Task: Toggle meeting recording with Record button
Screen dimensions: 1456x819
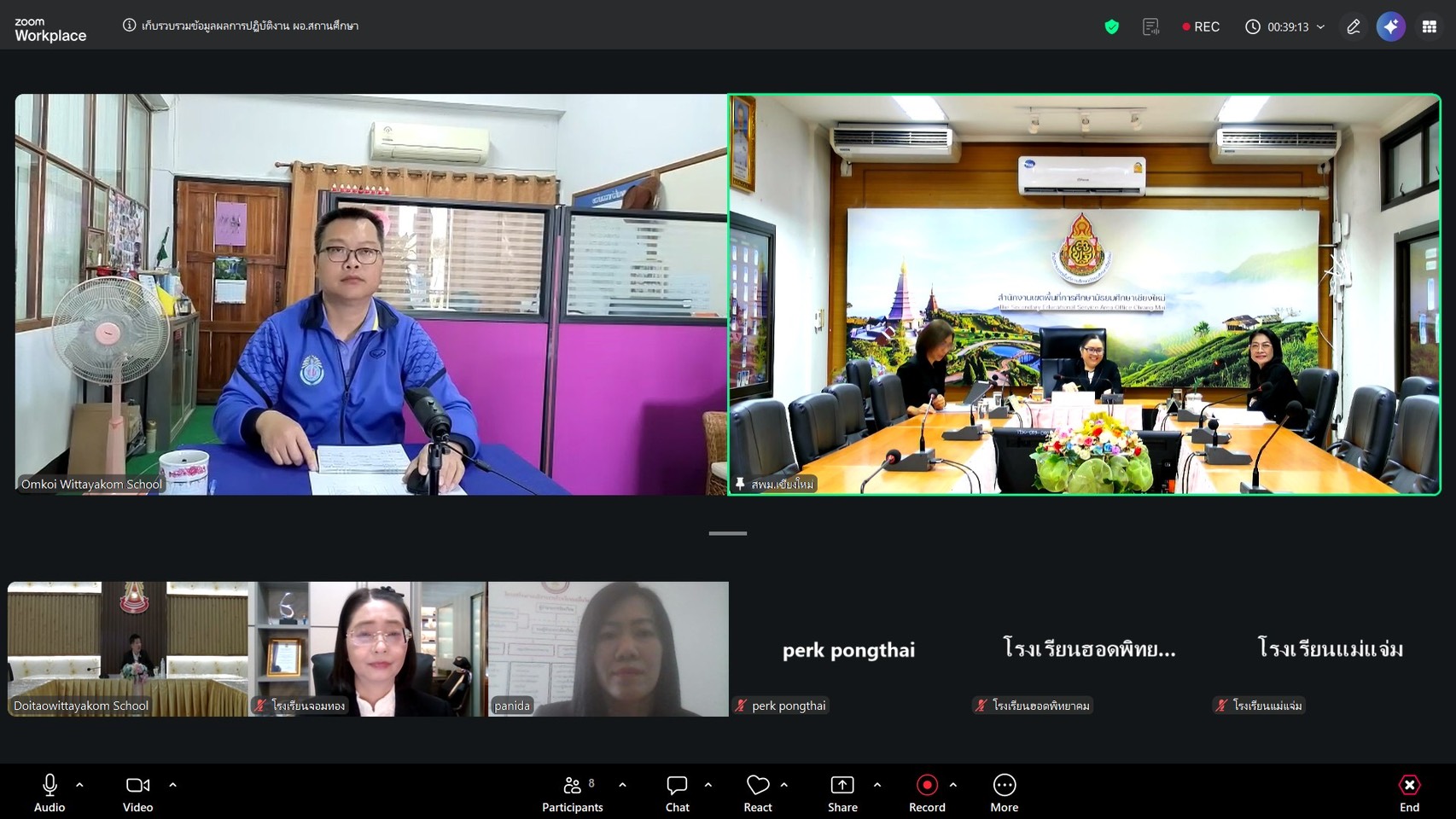Action: point(927,793)
